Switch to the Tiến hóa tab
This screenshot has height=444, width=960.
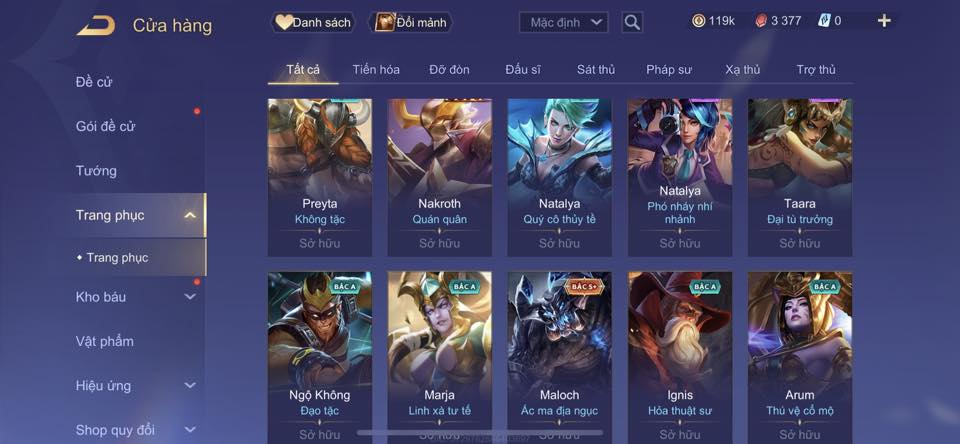[376, 70]
